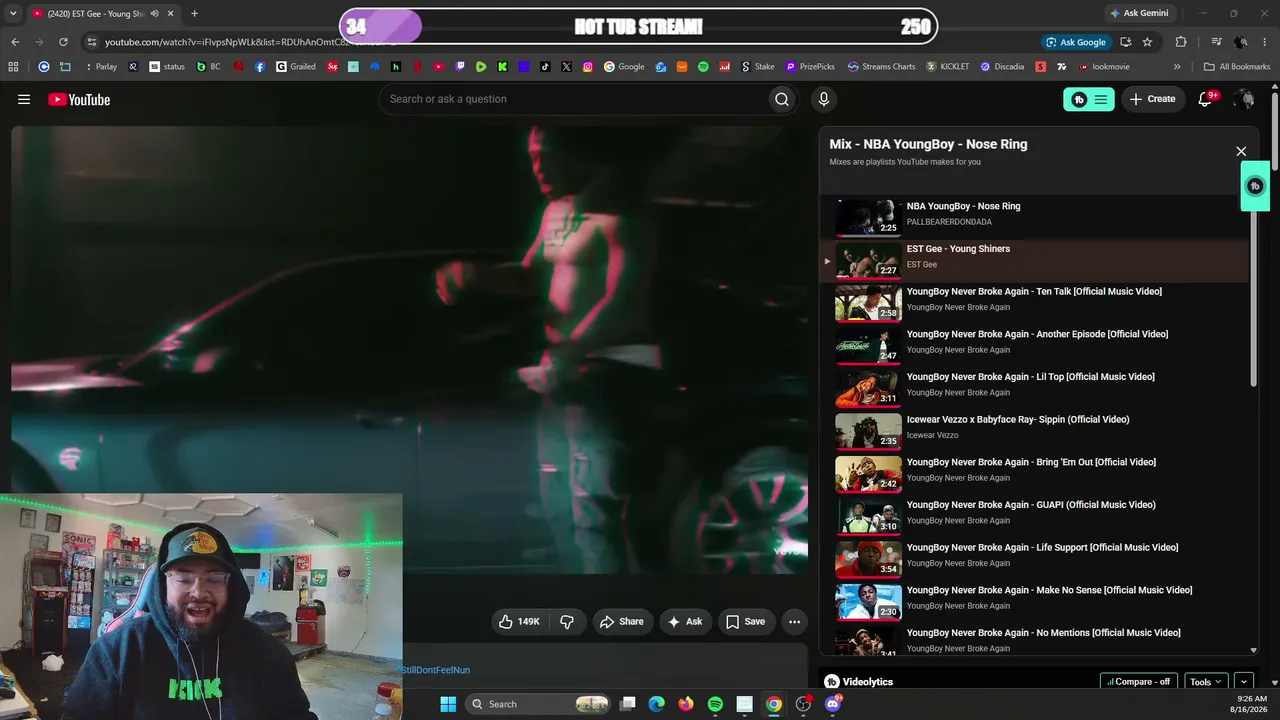Open the Streams Charts bookmark
The width and height of the screenshot is (1280, 720).
pos(881,67)
